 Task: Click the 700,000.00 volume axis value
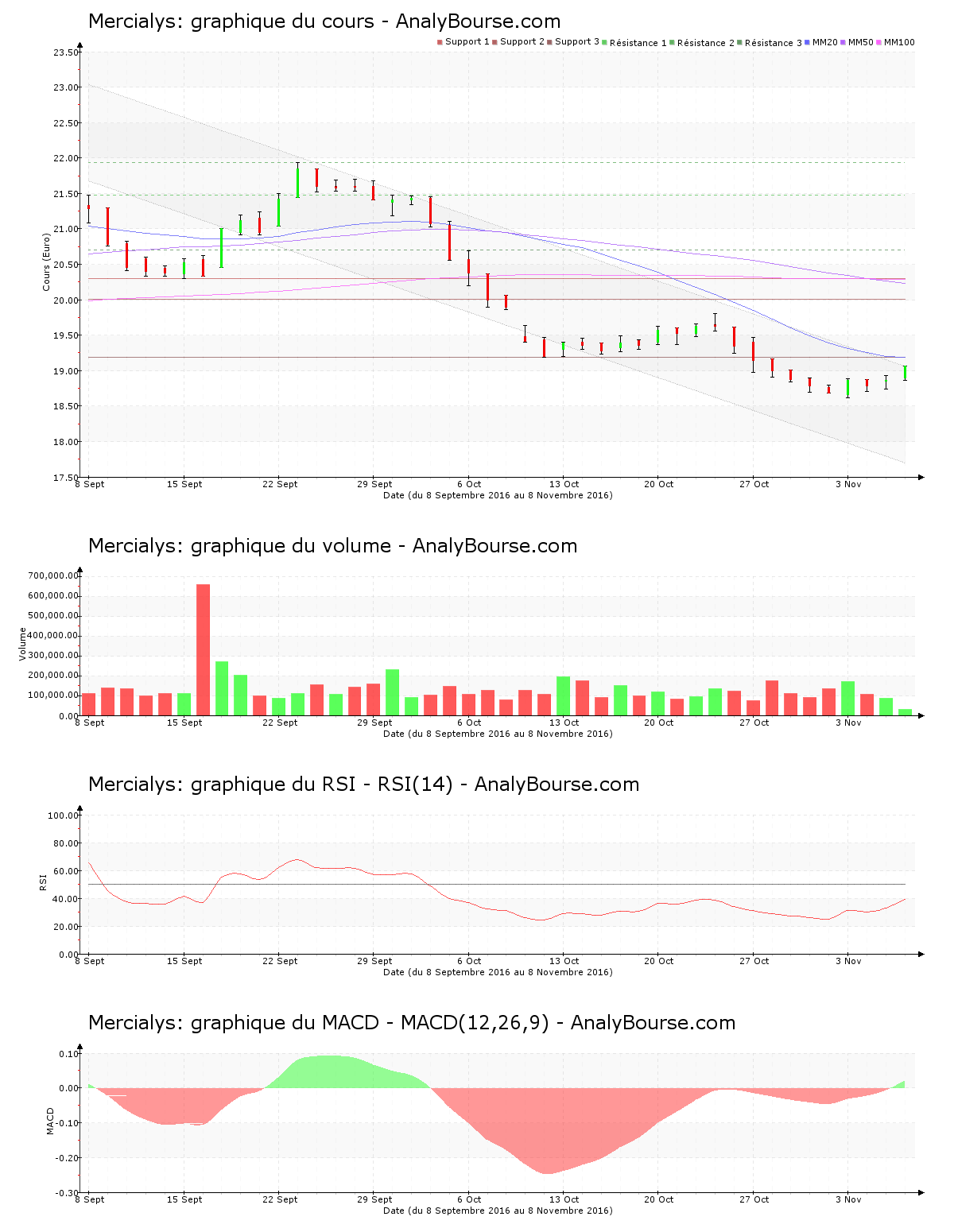point(53,575)
